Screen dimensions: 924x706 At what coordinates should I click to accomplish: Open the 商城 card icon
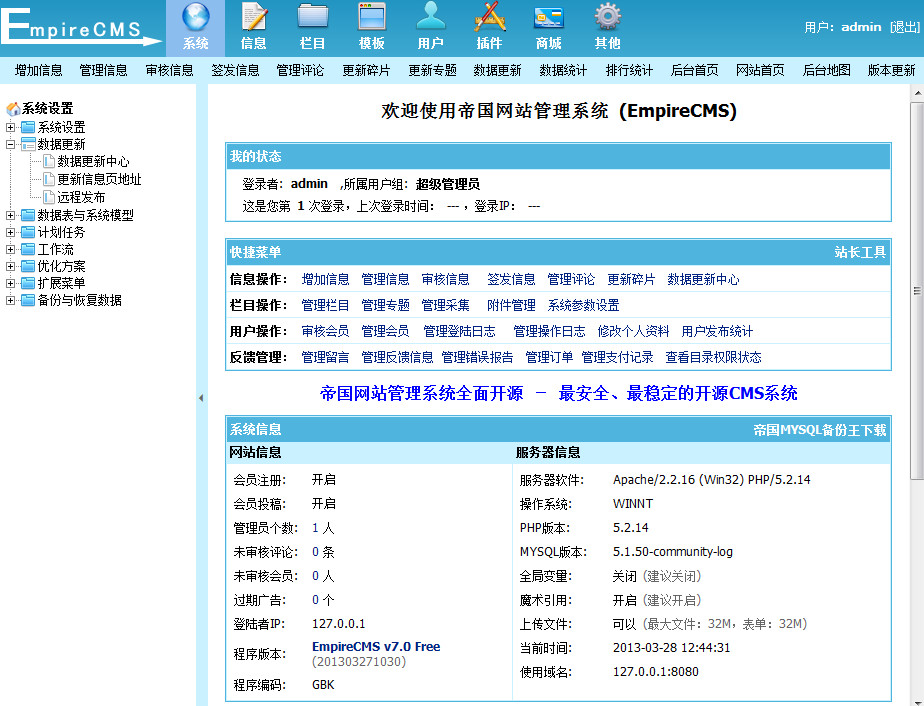click(549, 18)
